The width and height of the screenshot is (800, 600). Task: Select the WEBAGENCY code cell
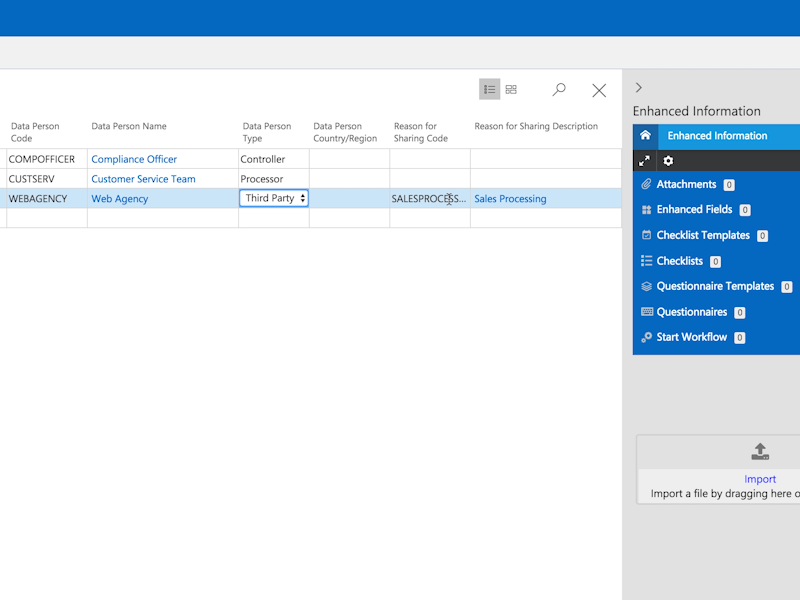click(x=47, y=198)
